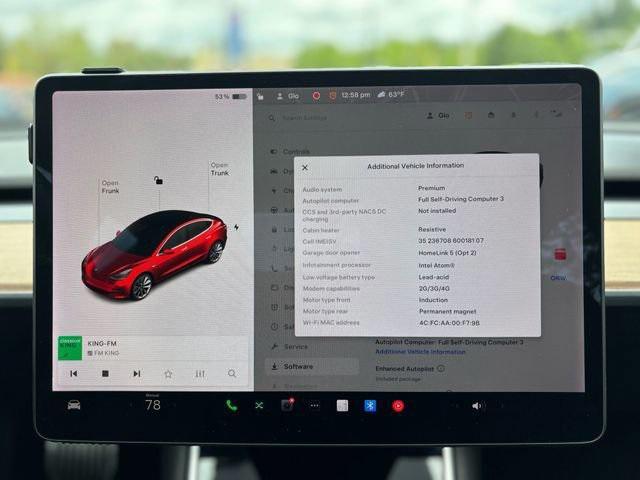Tap the connectivity signal icon in settings header

tap(558, 115)
